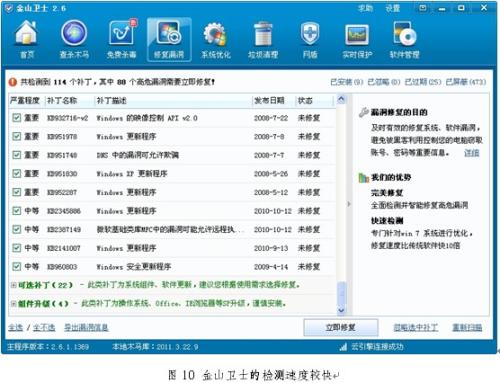Collapse the right info panel arrow

click(x=349, y=204)
